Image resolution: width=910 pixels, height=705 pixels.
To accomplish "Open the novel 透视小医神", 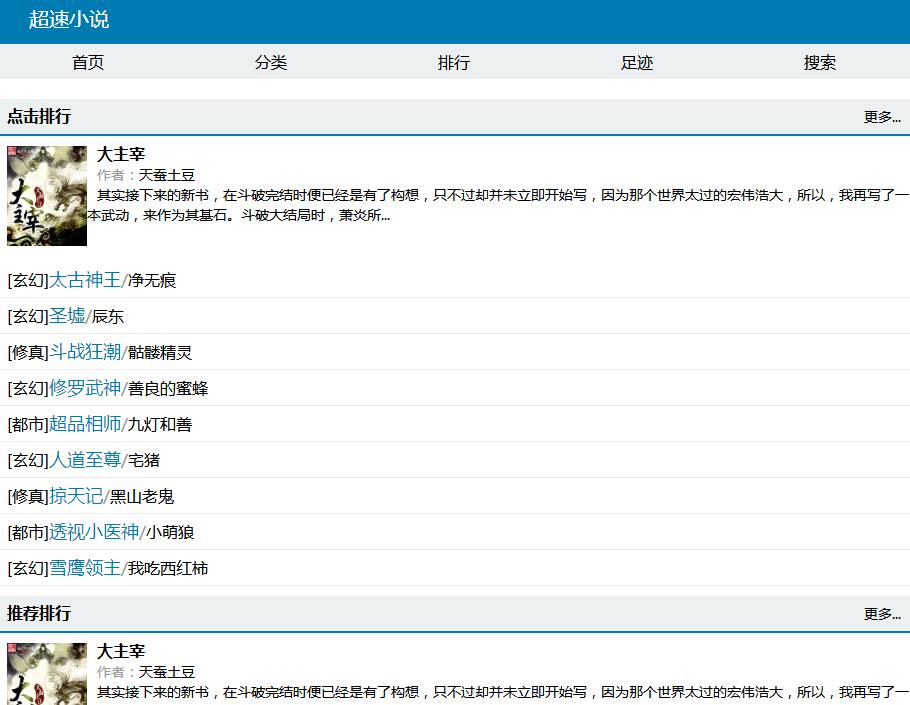I will point(98,533).
